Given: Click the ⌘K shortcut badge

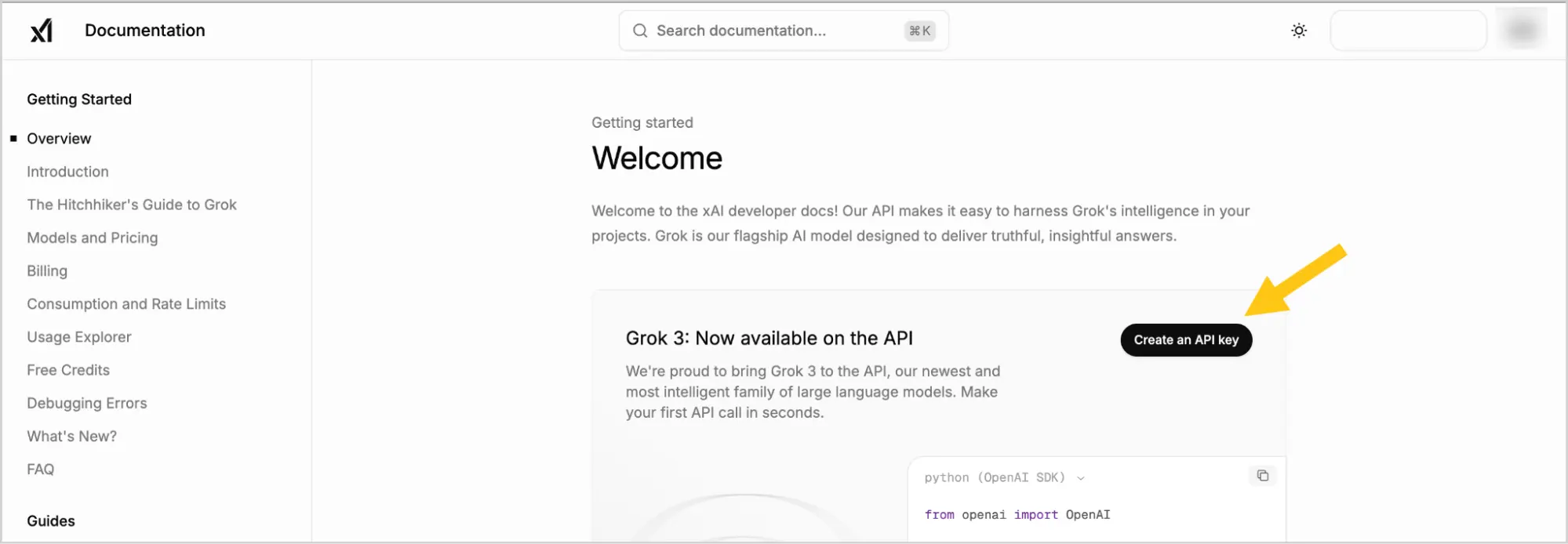Looking at the screenshot, I should [919, 31].
